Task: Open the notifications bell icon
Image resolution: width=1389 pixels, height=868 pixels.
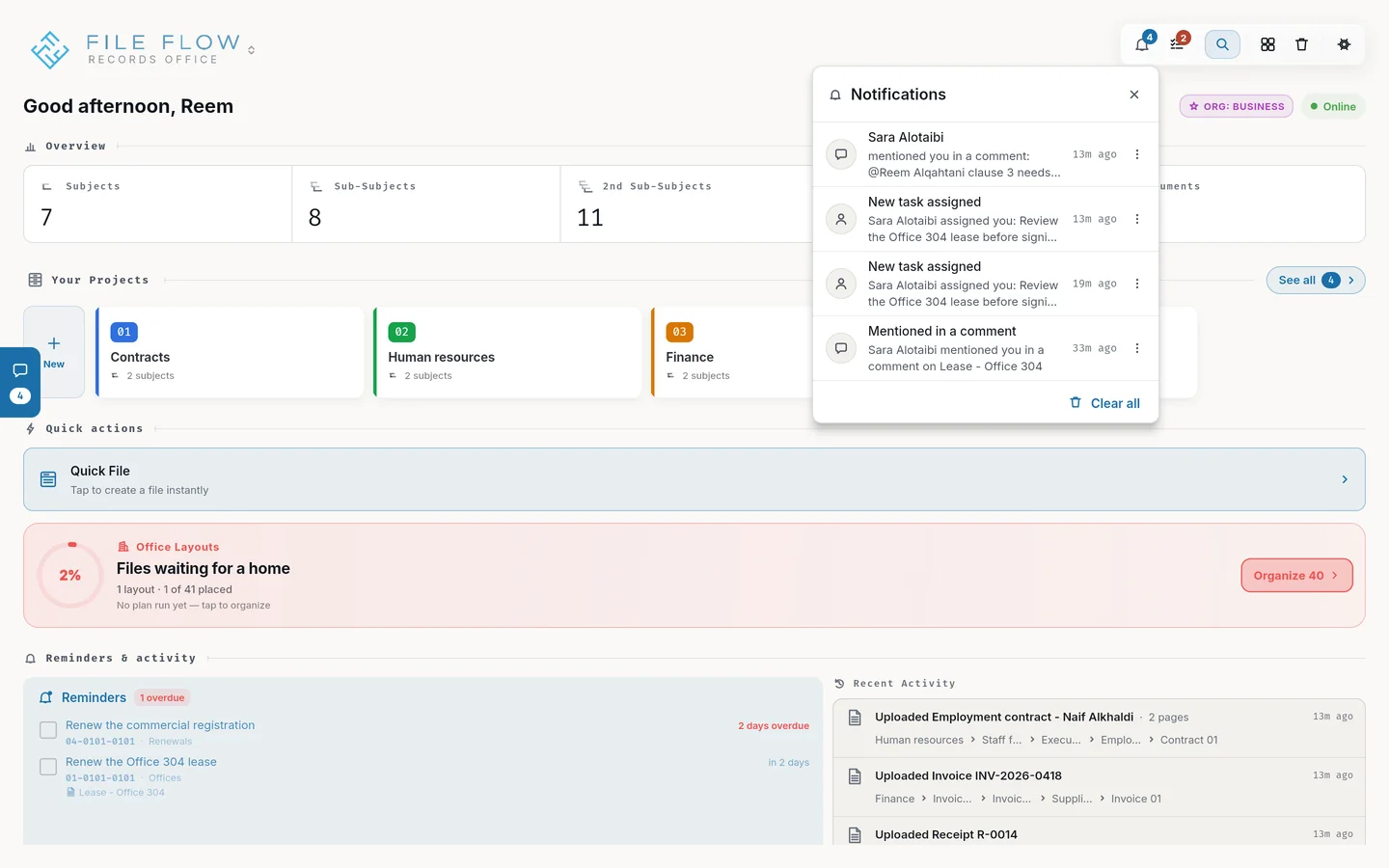Action: [1142, 44]
